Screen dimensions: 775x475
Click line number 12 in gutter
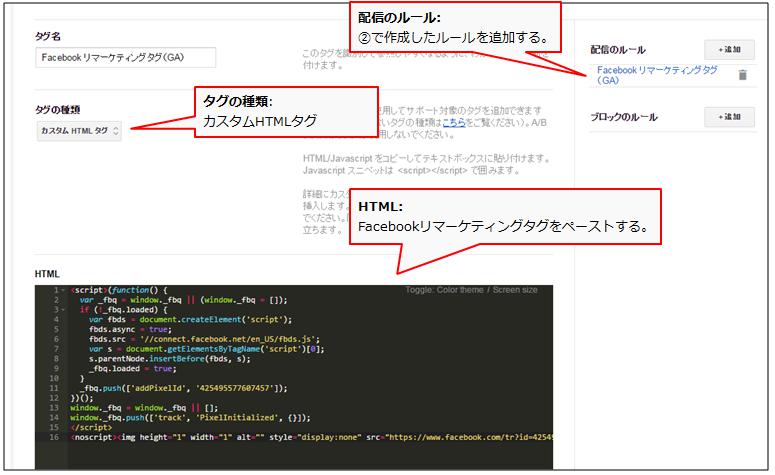54,398
